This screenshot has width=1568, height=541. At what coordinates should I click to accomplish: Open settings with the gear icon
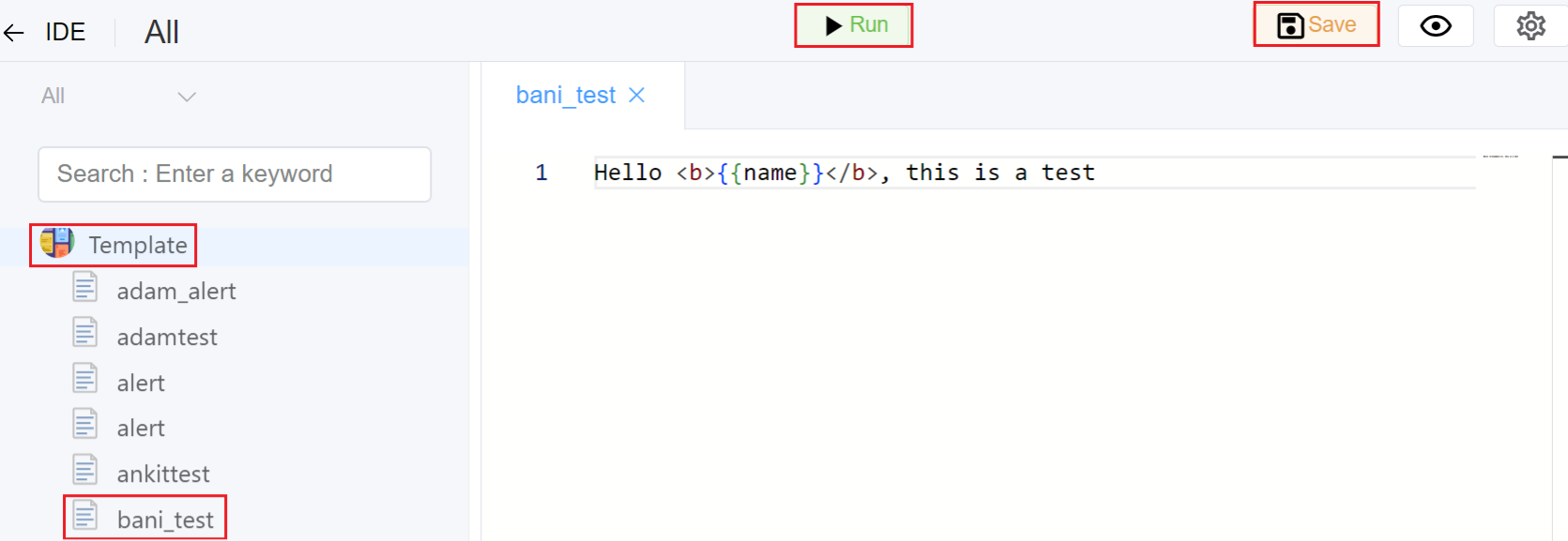point(1530,26)
